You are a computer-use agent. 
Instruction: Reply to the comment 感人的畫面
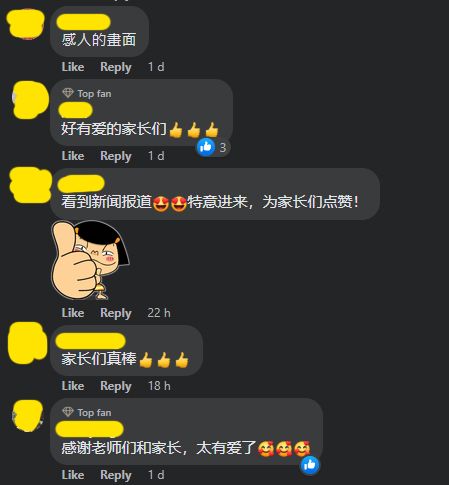pyautogui.click(x=116, y=67)
